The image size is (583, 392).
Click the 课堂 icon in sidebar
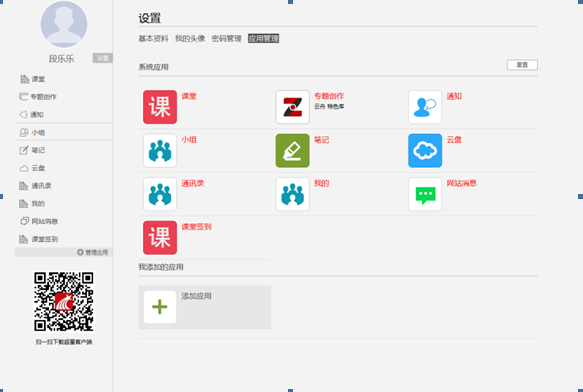(24, 79)
